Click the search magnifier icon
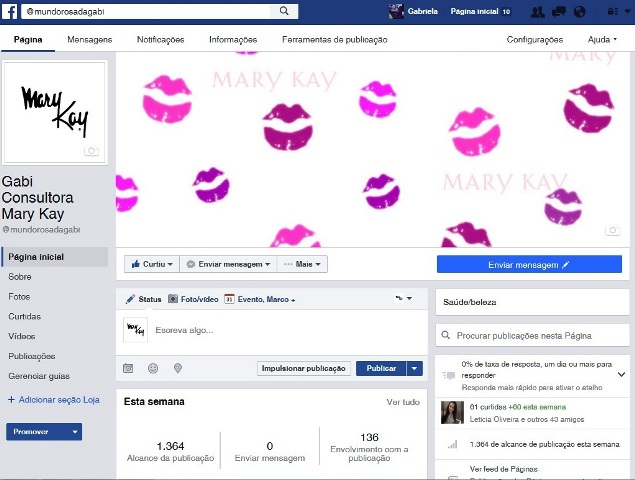Screen dimensions: 635x480 click(285, 11)
